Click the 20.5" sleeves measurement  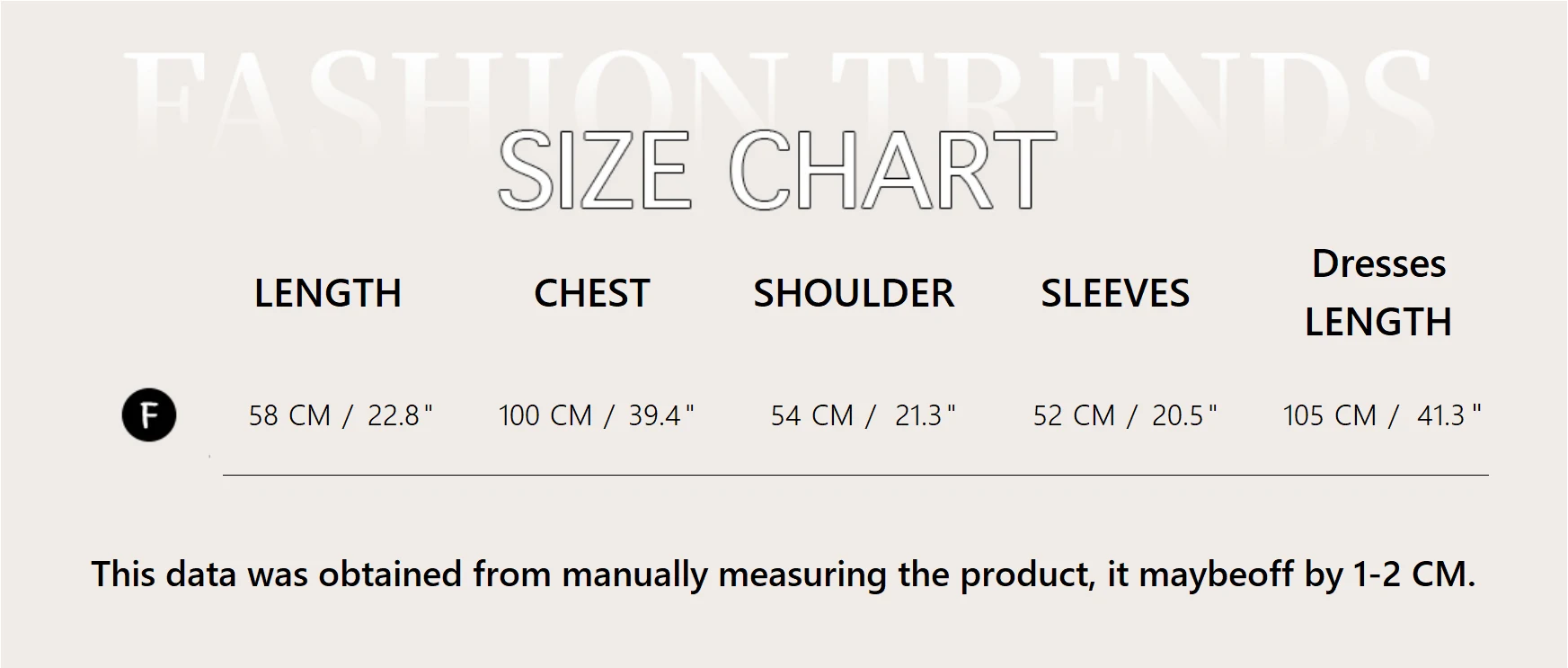pyautogui.click(x=1184, y=415)
